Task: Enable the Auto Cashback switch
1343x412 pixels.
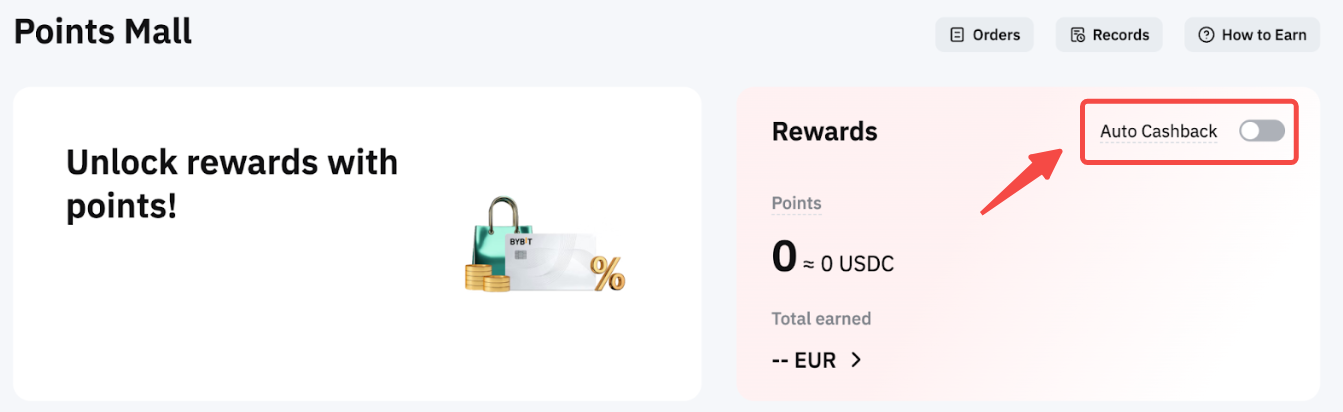Action: point(1261,131)
